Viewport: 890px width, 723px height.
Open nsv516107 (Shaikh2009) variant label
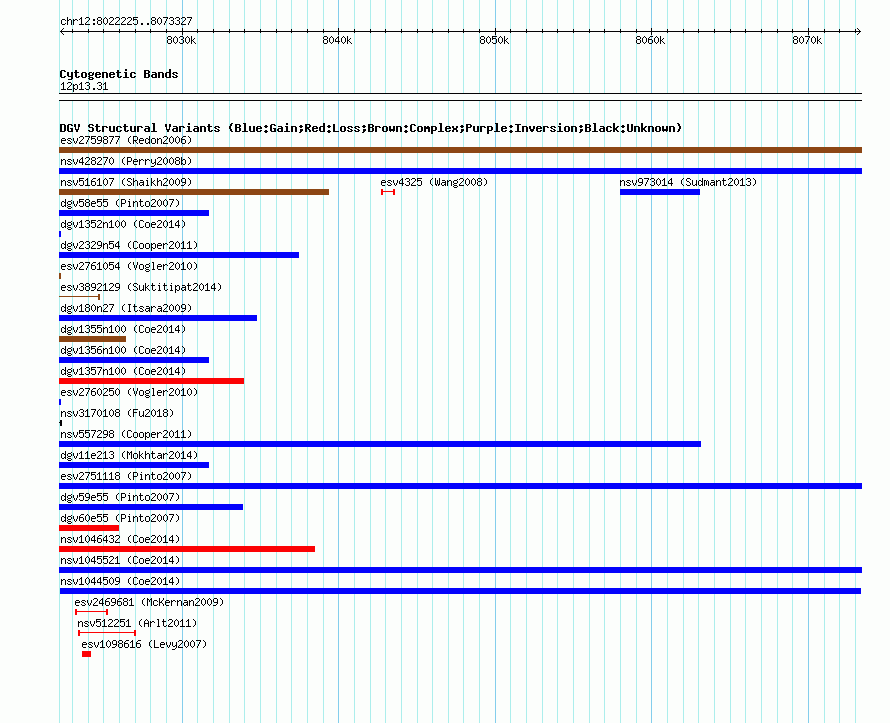126,182
